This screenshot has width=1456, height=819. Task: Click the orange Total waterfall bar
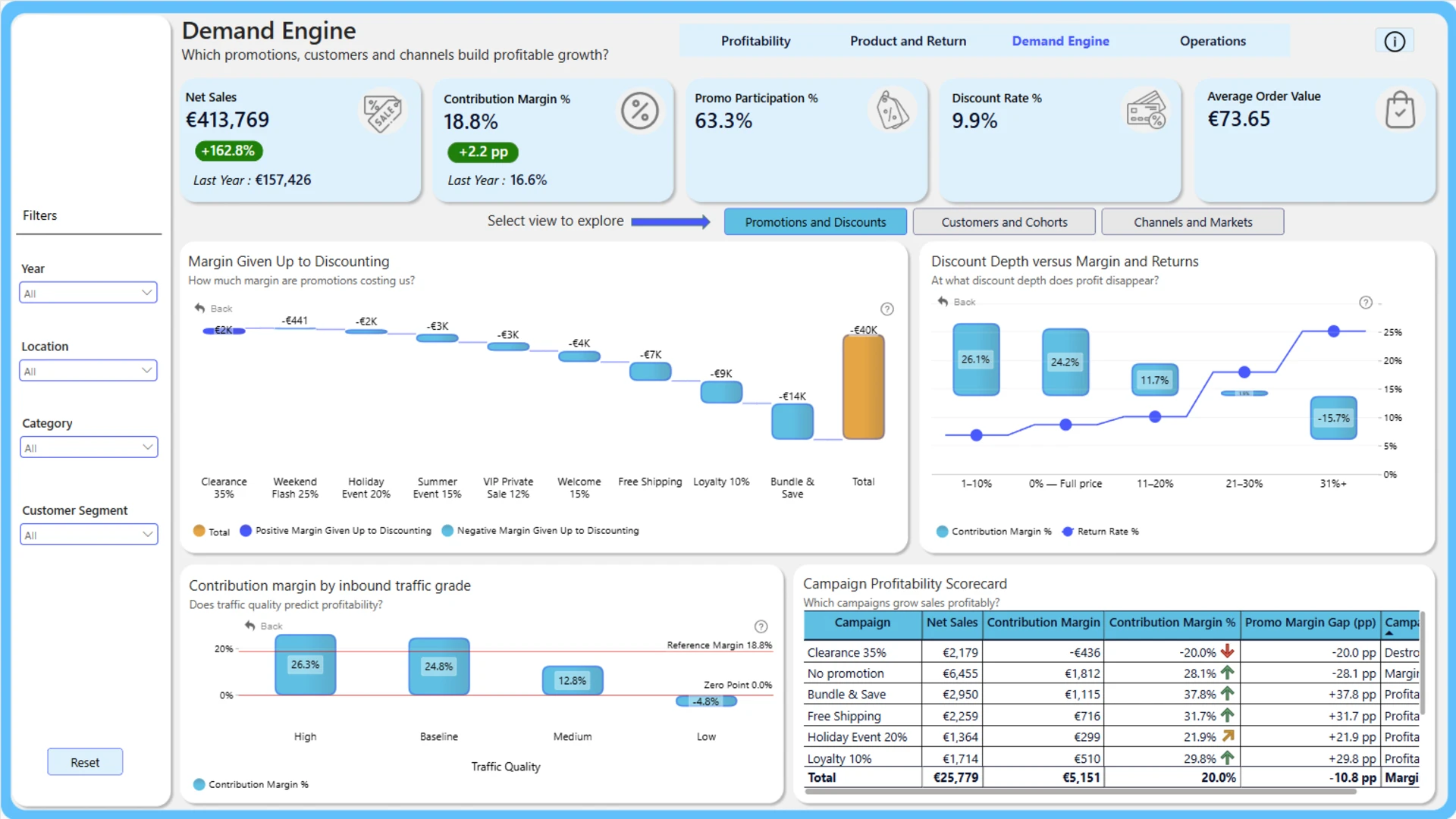point(863,388)
